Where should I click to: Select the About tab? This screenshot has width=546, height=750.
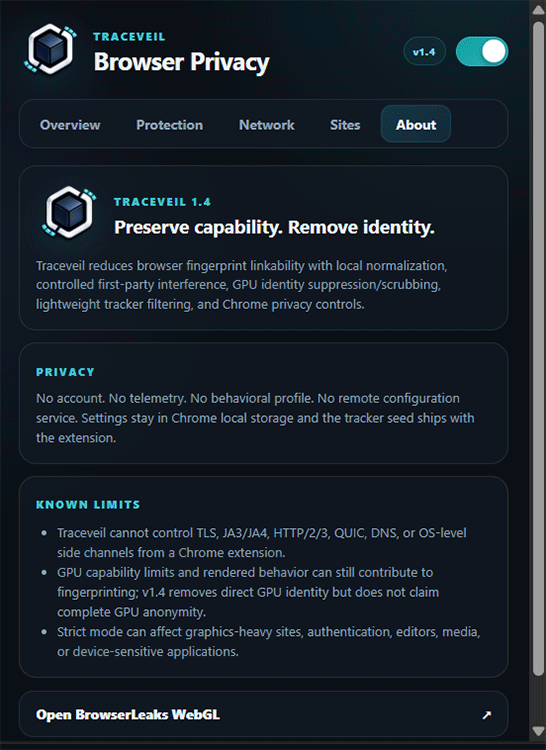click(x=415, y=125)
